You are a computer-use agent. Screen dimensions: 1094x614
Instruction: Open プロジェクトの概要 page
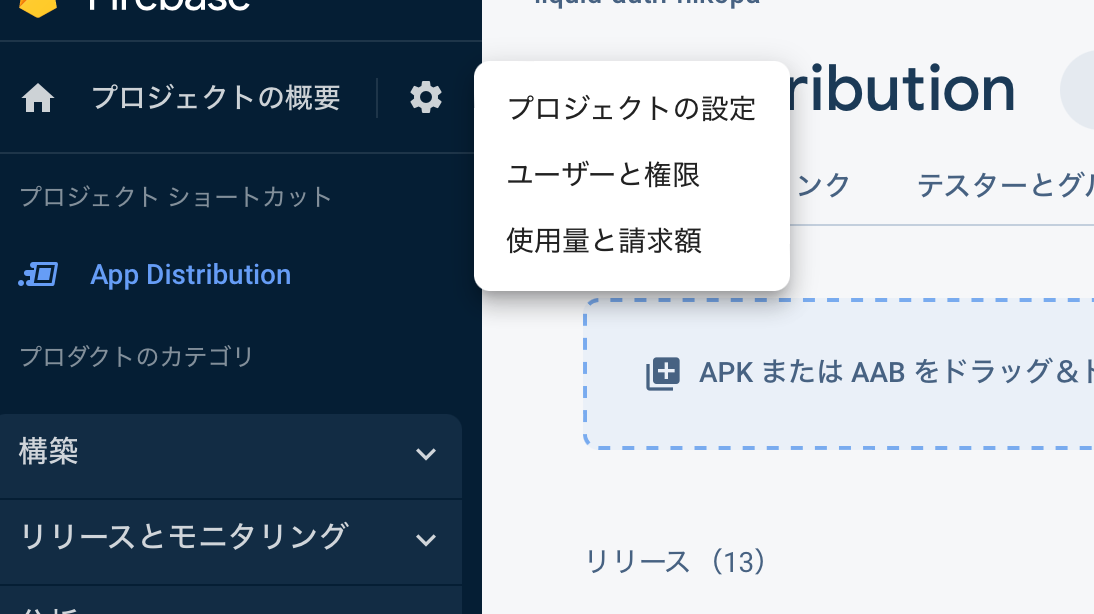click(x=215, y=97)
